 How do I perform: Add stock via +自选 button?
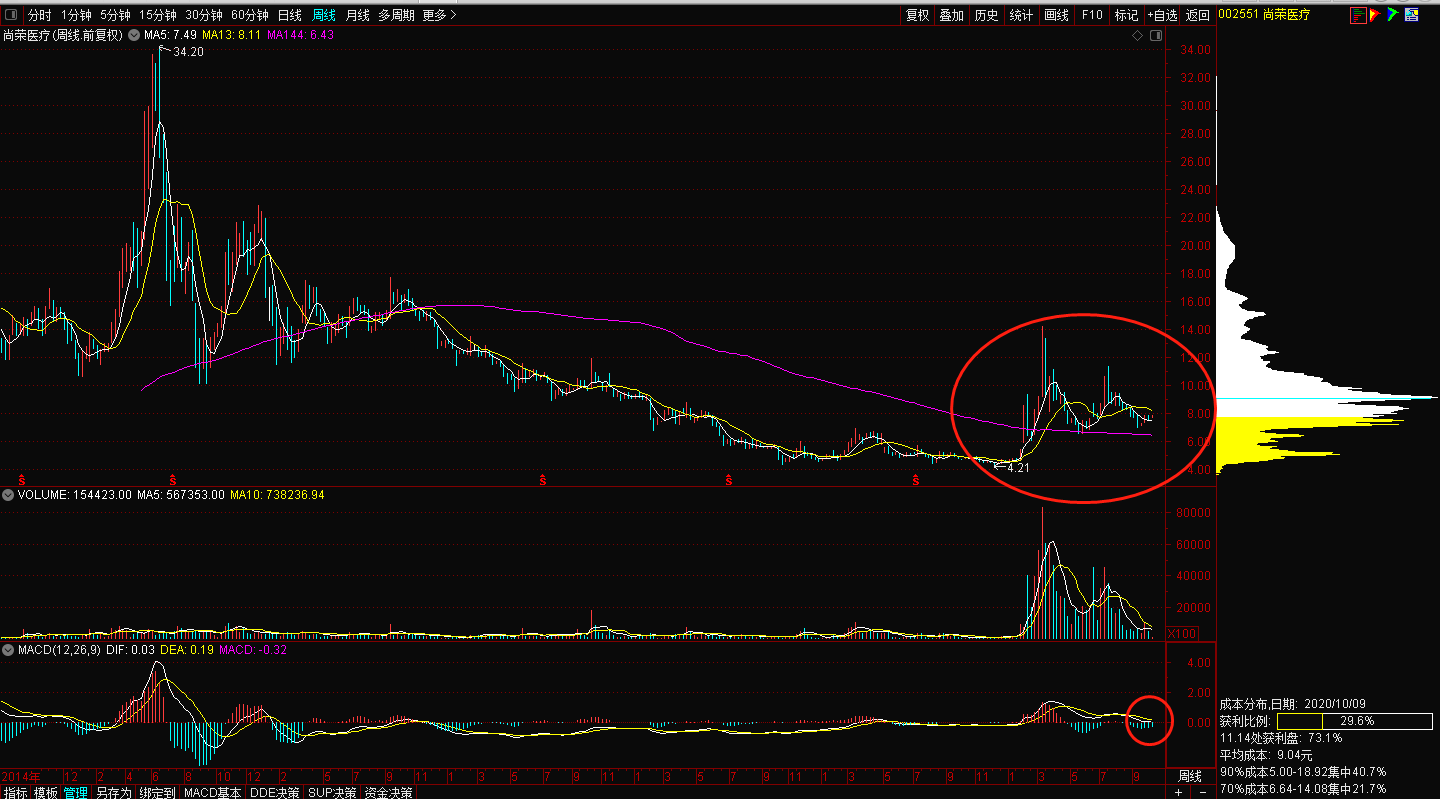(1163, 15)
